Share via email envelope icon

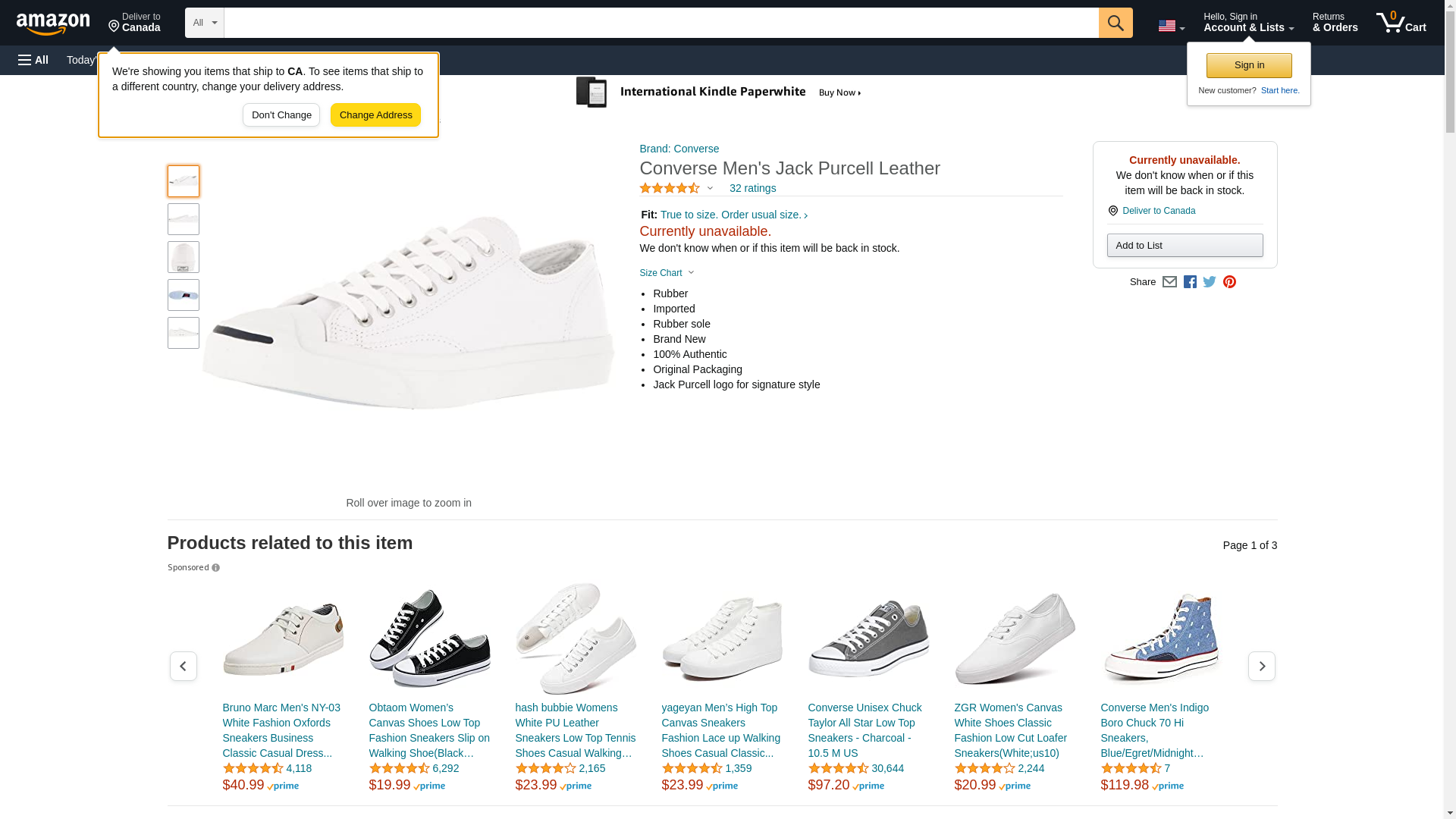1169,282
